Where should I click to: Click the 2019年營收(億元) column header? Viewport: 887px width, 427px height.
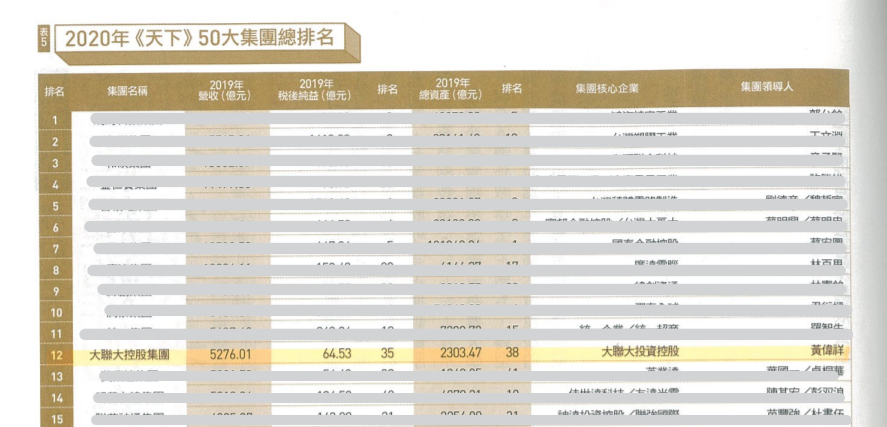(228, 89)
